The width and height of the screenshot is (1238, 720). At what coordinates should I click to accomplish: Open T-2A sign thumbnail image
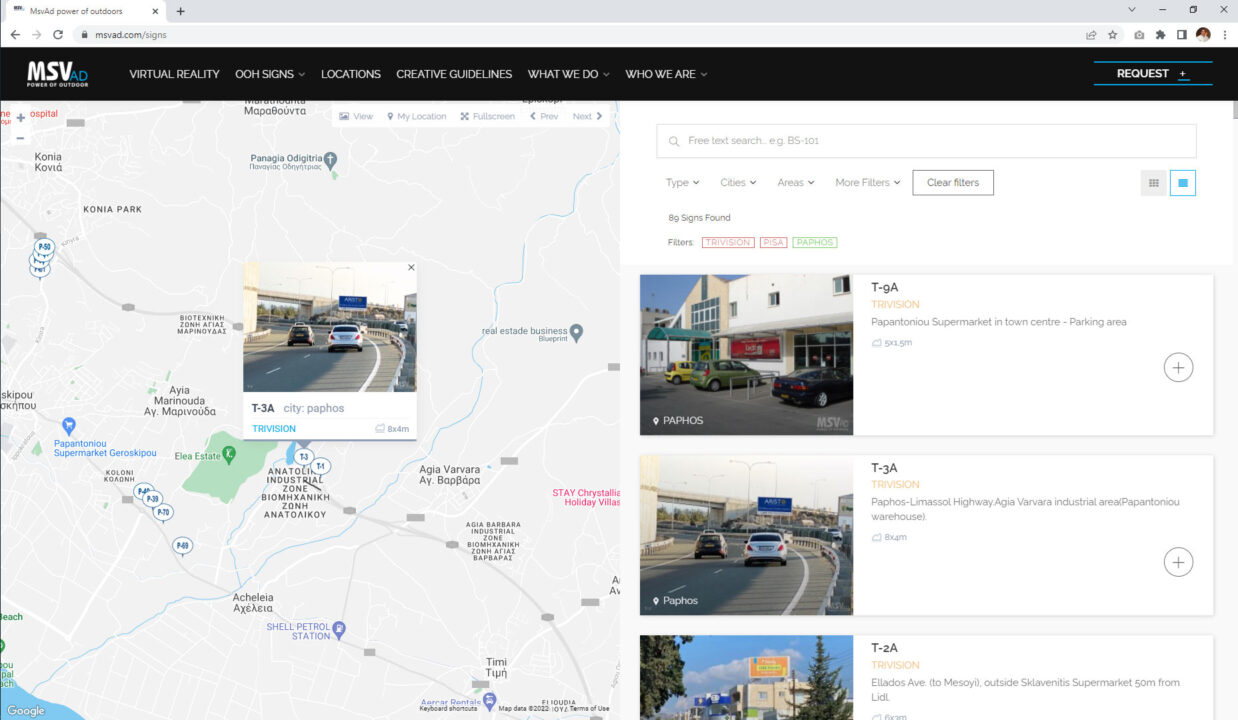[x=746, y=677]
